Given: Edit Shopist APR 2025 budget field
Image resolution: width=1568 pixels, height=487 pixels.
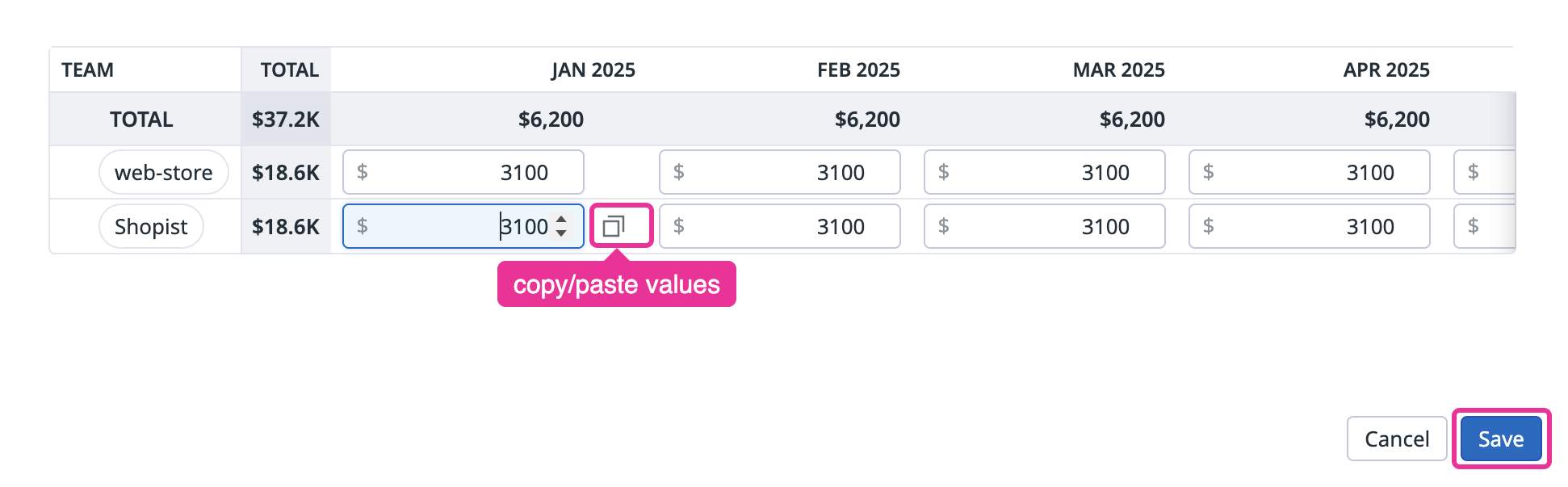Looking at the screenshot, I should [x=1309, y=226].
